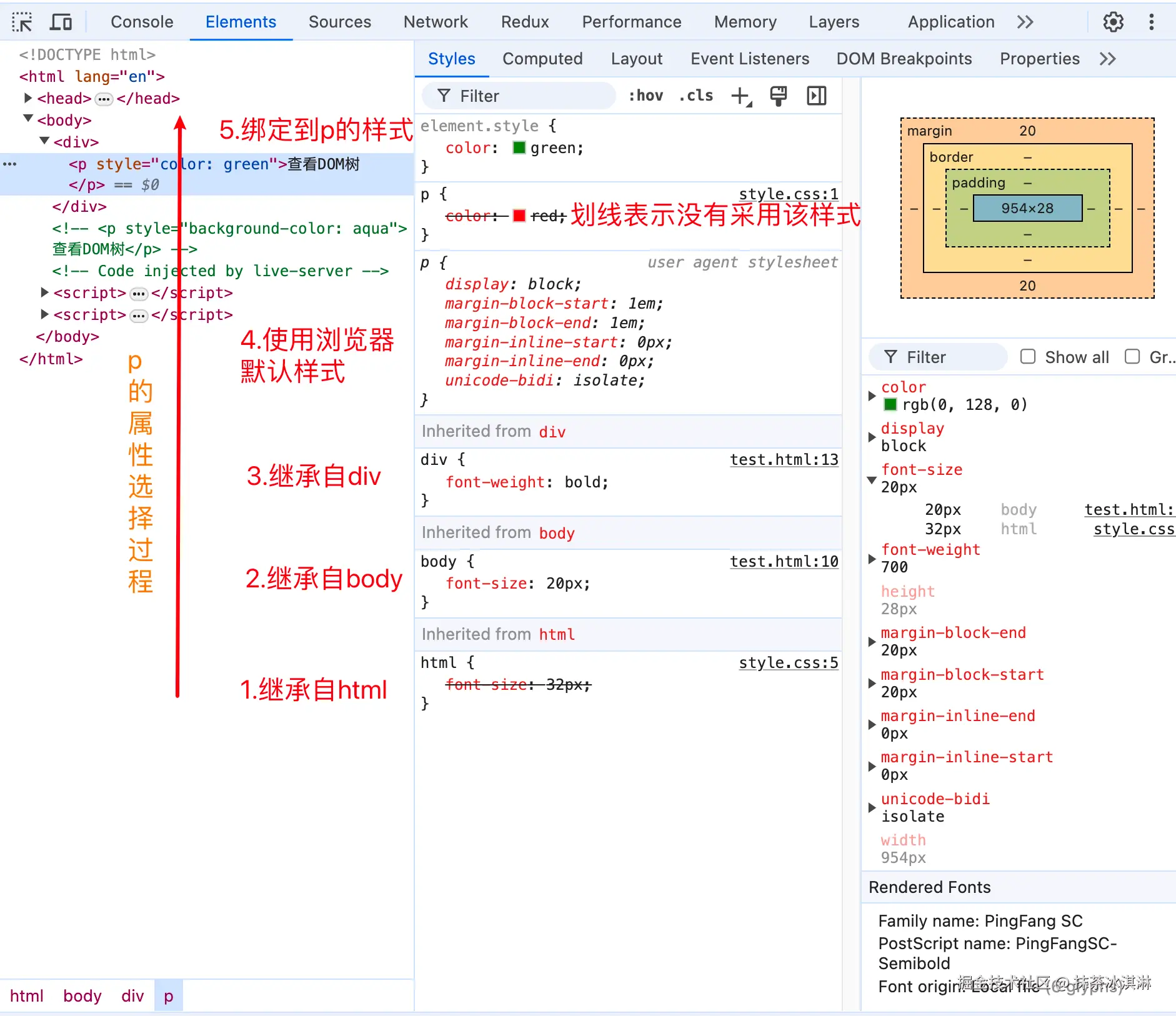Screen dimensions: 1176x1016
Task: Open the test.html:13 source link
Action: point(784,459)
